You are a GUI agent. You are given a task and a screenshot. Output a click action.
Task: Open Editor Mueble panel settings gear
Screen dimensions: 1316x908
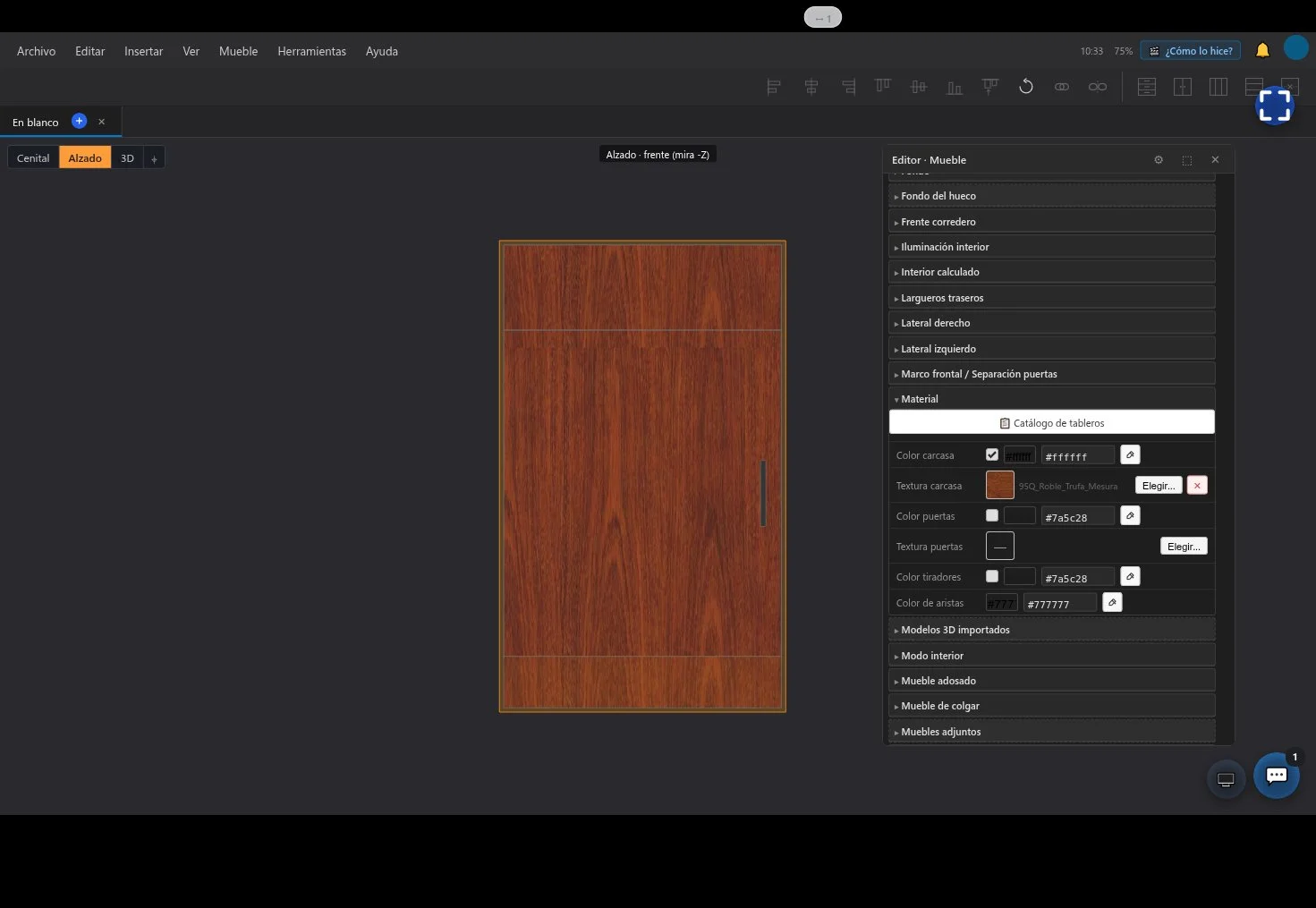(x=1159, y=160)
